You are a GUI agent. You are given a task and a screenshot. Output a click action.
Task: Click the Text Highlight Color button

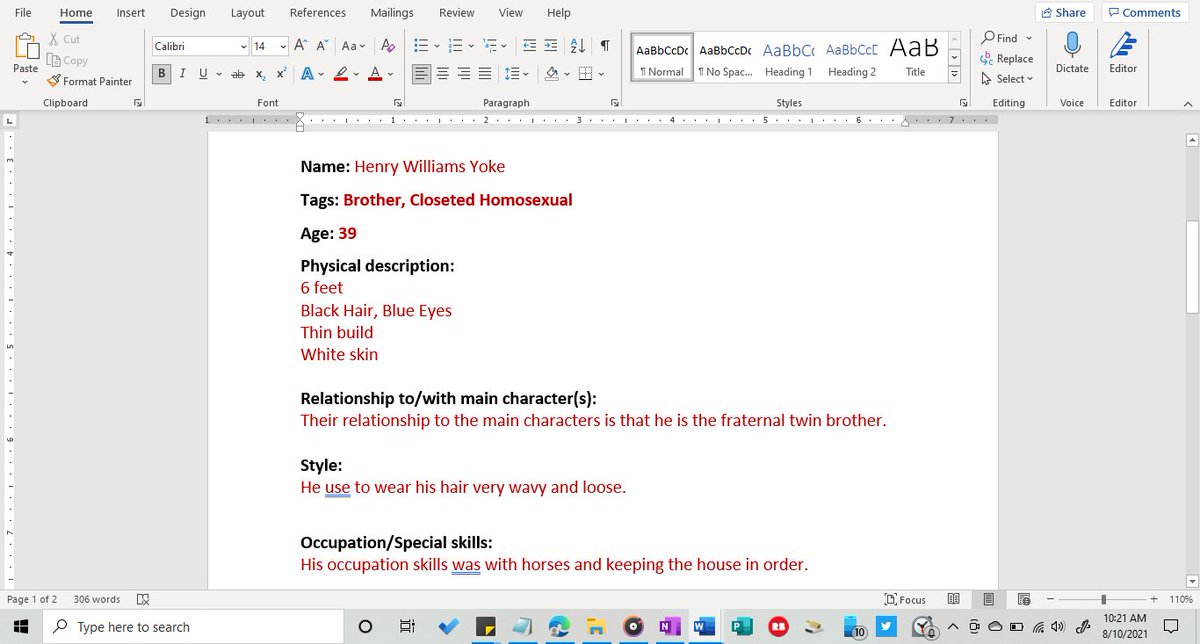(x=341, y=74)
